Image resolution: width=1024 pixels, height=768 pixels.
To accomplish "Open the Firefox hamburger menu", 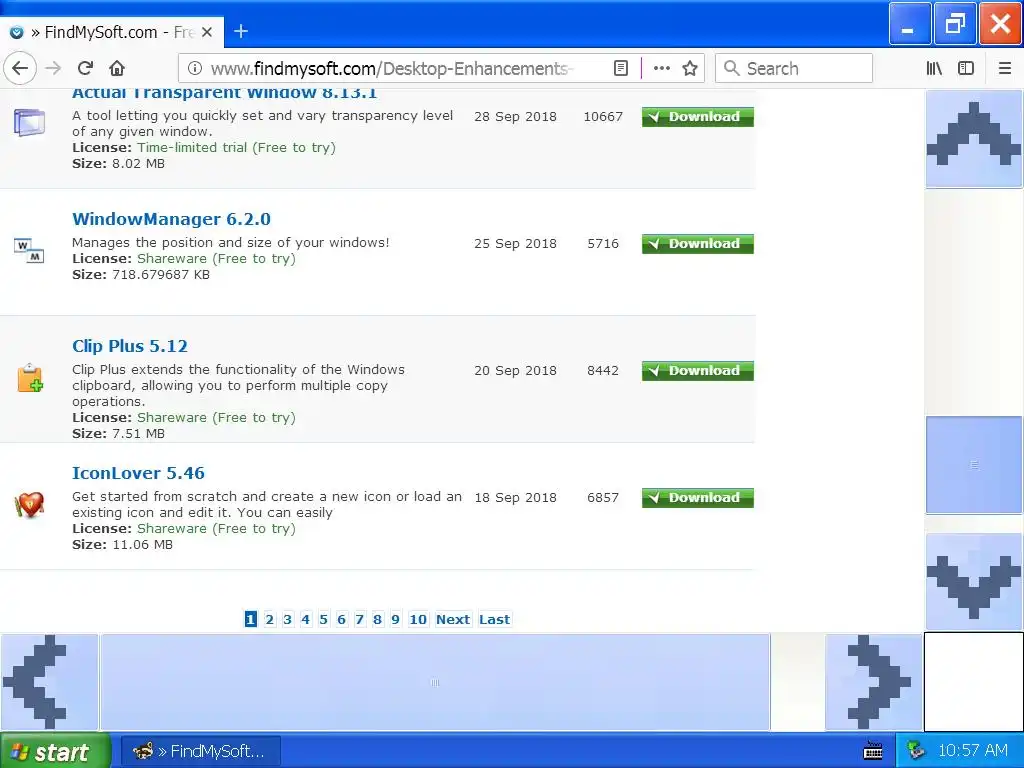I will [1004, 68].
